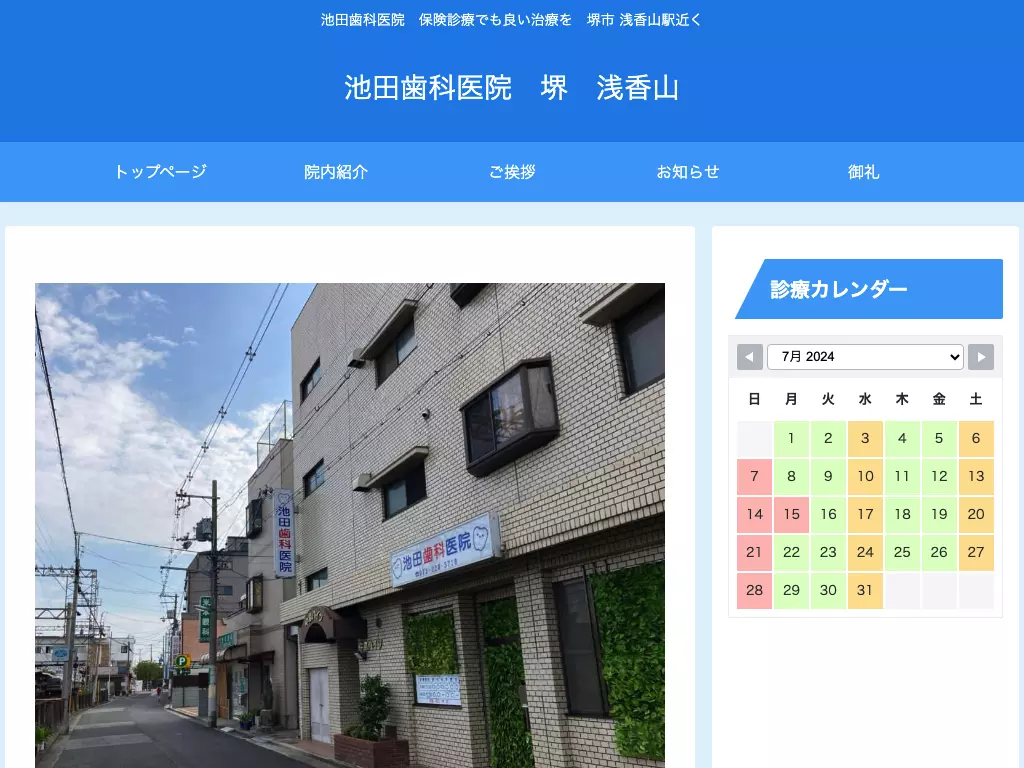The height and width of the screenshot is (768, 1024).
Task: Select calendar date 5
Action: click(x=939, y=438)
